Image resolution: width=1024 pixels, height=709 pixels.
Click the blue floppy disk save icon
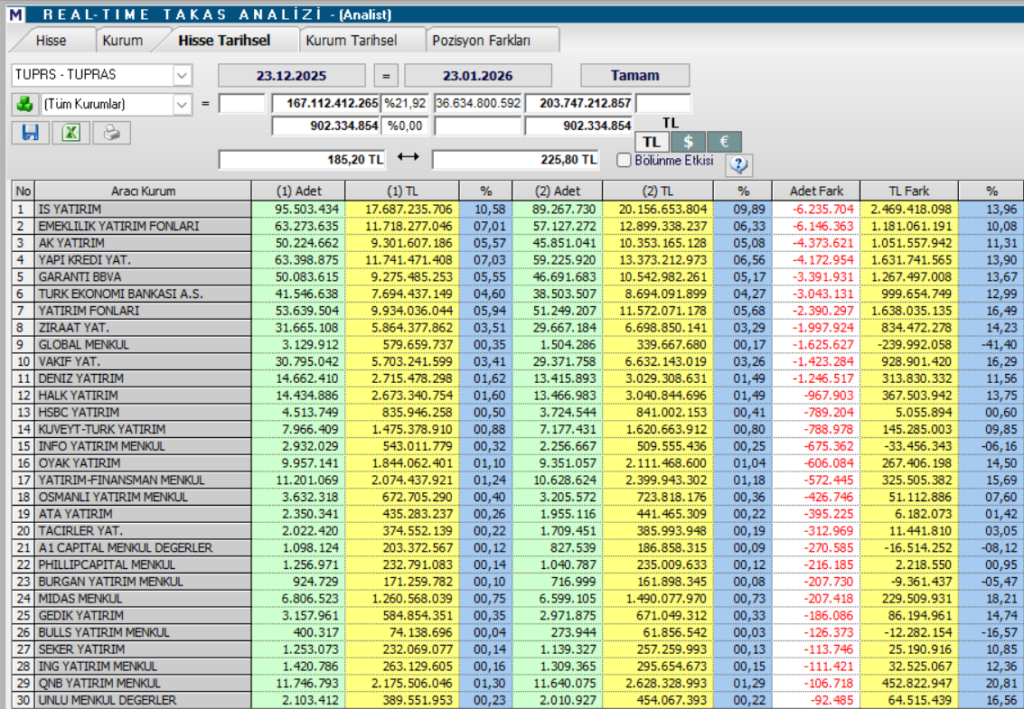(x=30, y=132)
